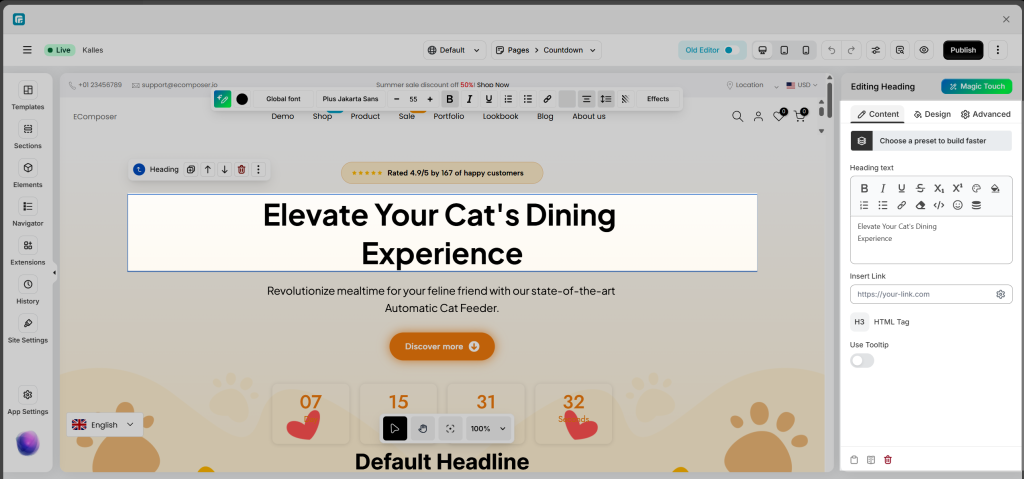Viewport: 1024px width, 479px height.
Task: Insert emoji in heading text editor
Action: 957,205
